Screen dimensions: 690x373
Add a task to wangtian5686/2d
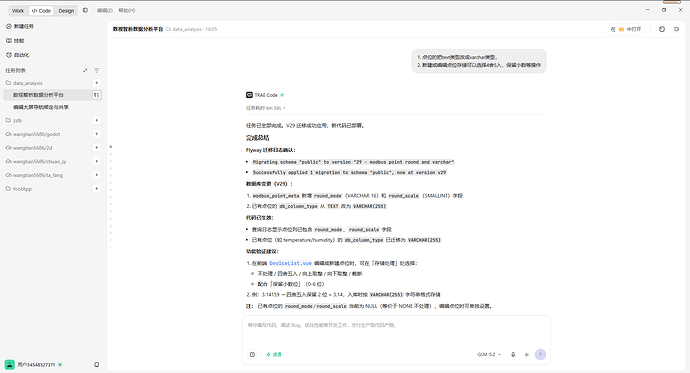pos(96,148)
